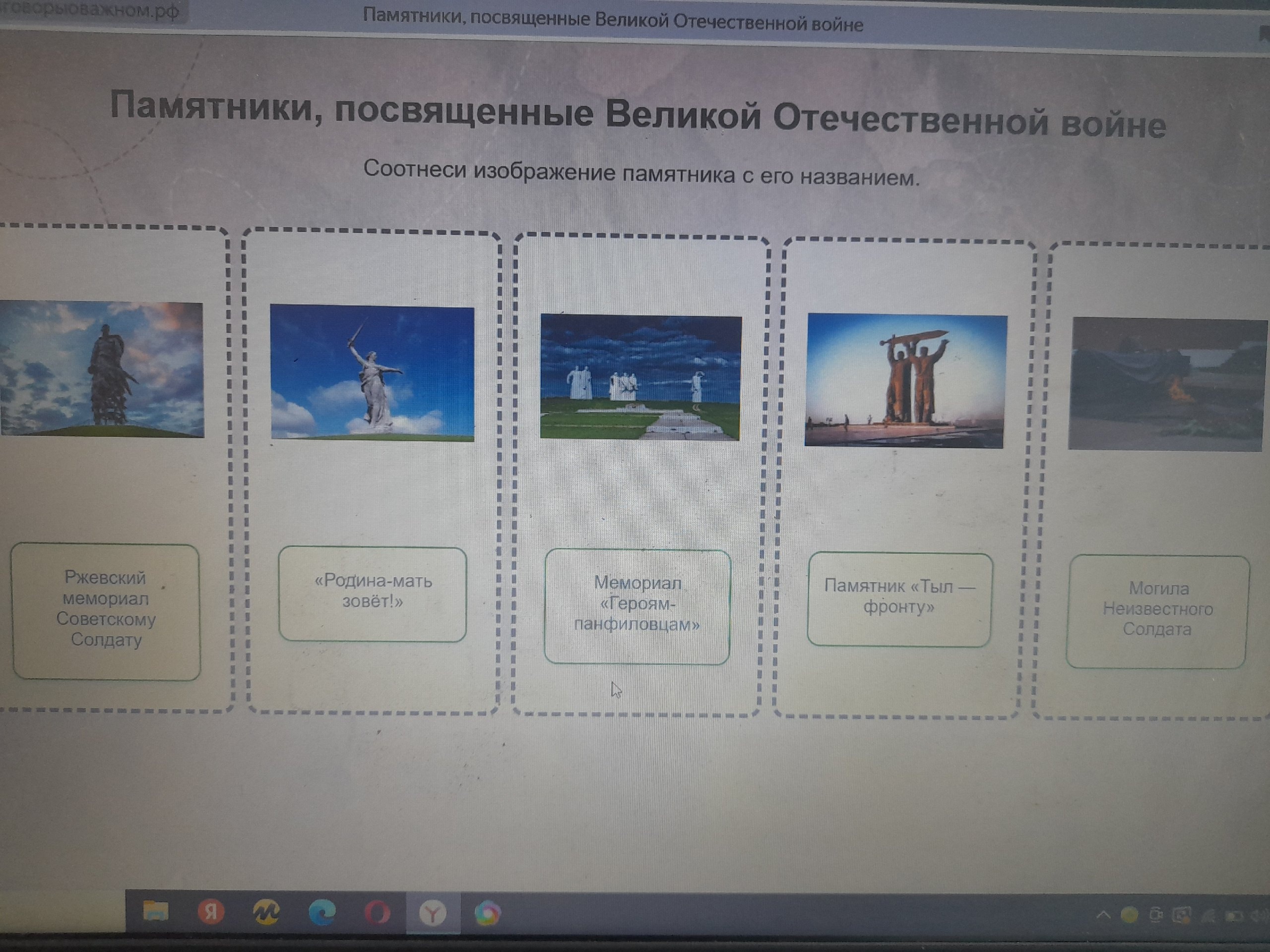Image resolution: width=1270 pixels, height=952 pixels.
Task: Select the Rear-to-Front monument photo
Action: (x=906, y=380)
